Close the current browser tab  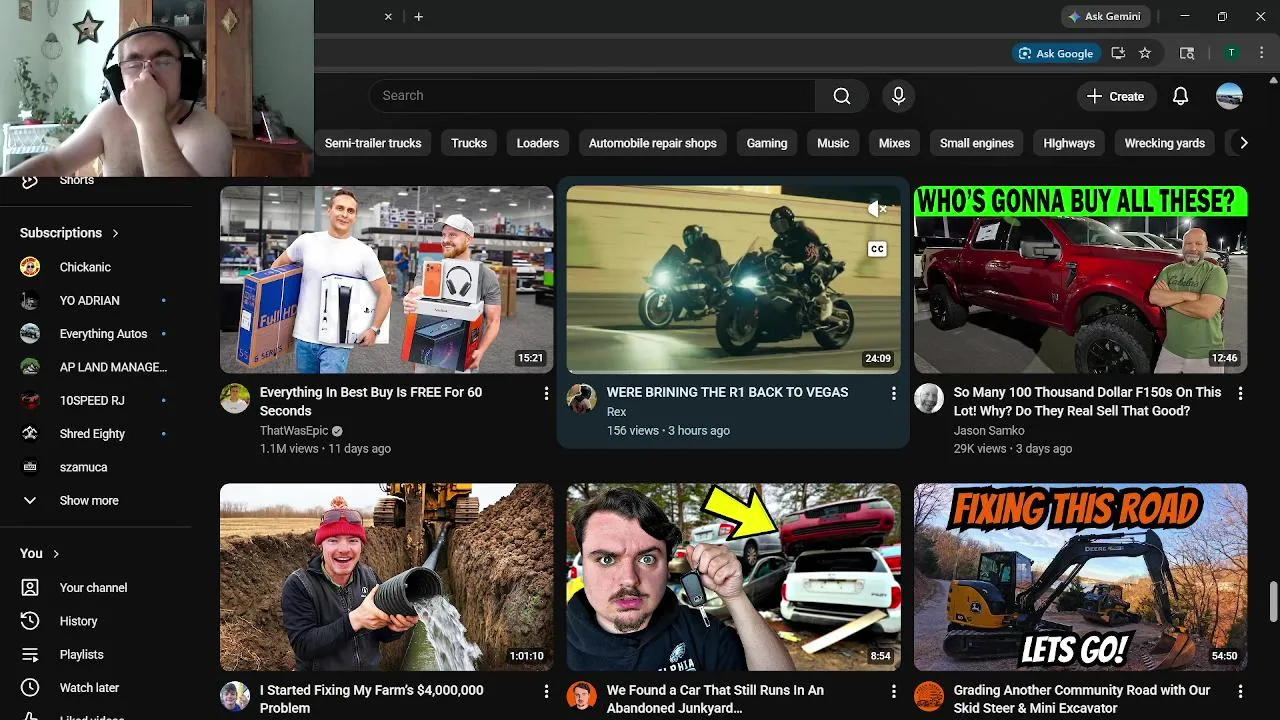[x=388, y=16]
